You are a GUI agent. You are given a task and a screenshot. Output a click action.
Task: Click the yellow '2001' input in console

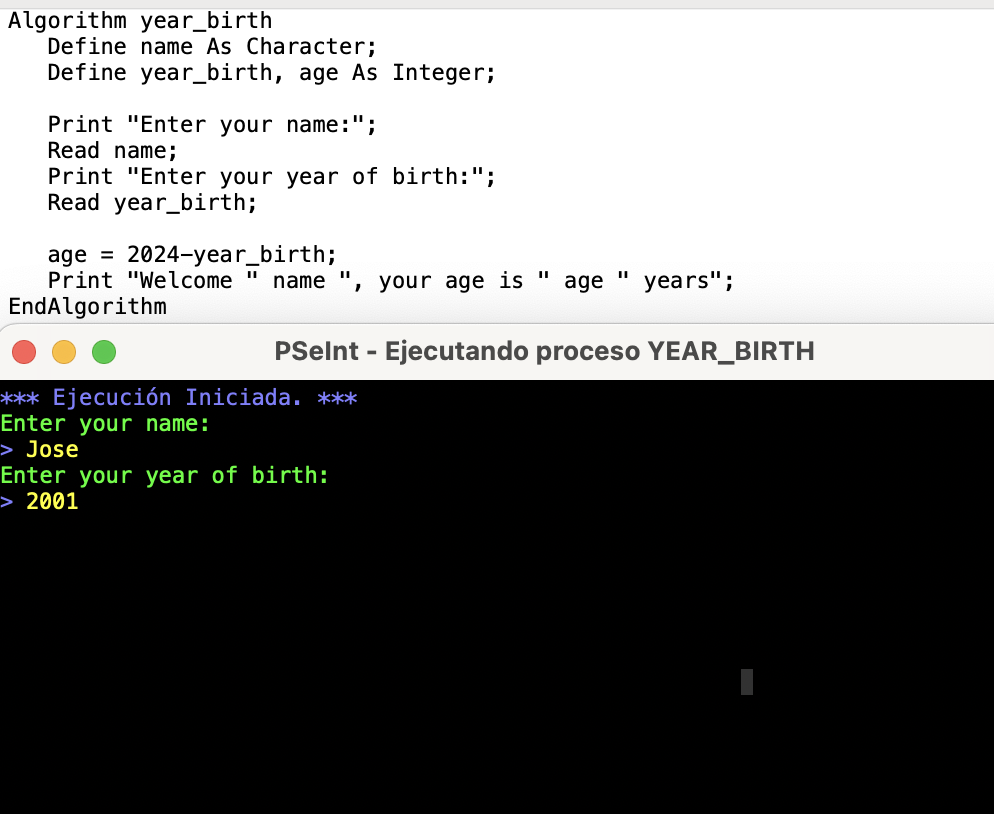52,501
